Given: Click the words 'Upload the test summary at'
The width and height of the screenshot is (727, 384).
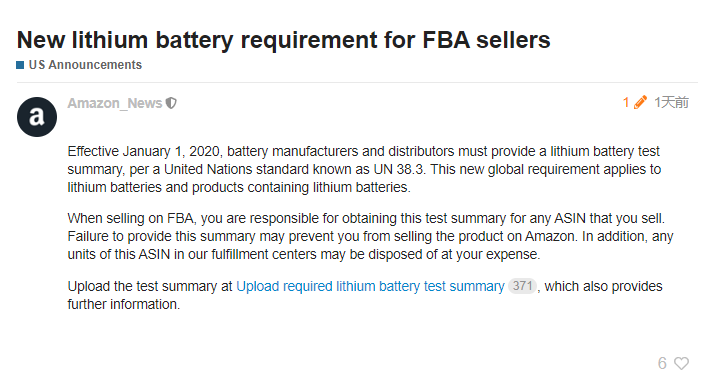Looking at the screenshot, I should [x=150, y=286].
